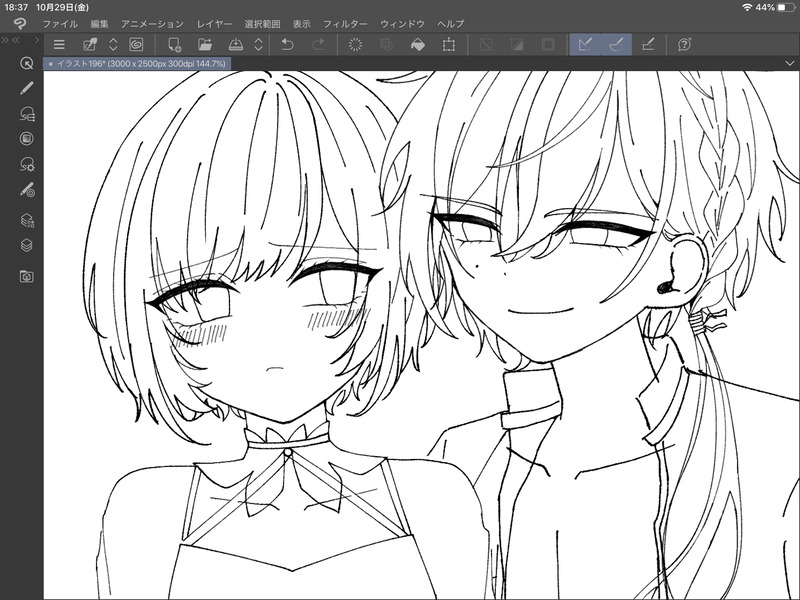Click the Fill bucket icon
Viewport: 800px width, 600px height.
(x=418, y=45)
